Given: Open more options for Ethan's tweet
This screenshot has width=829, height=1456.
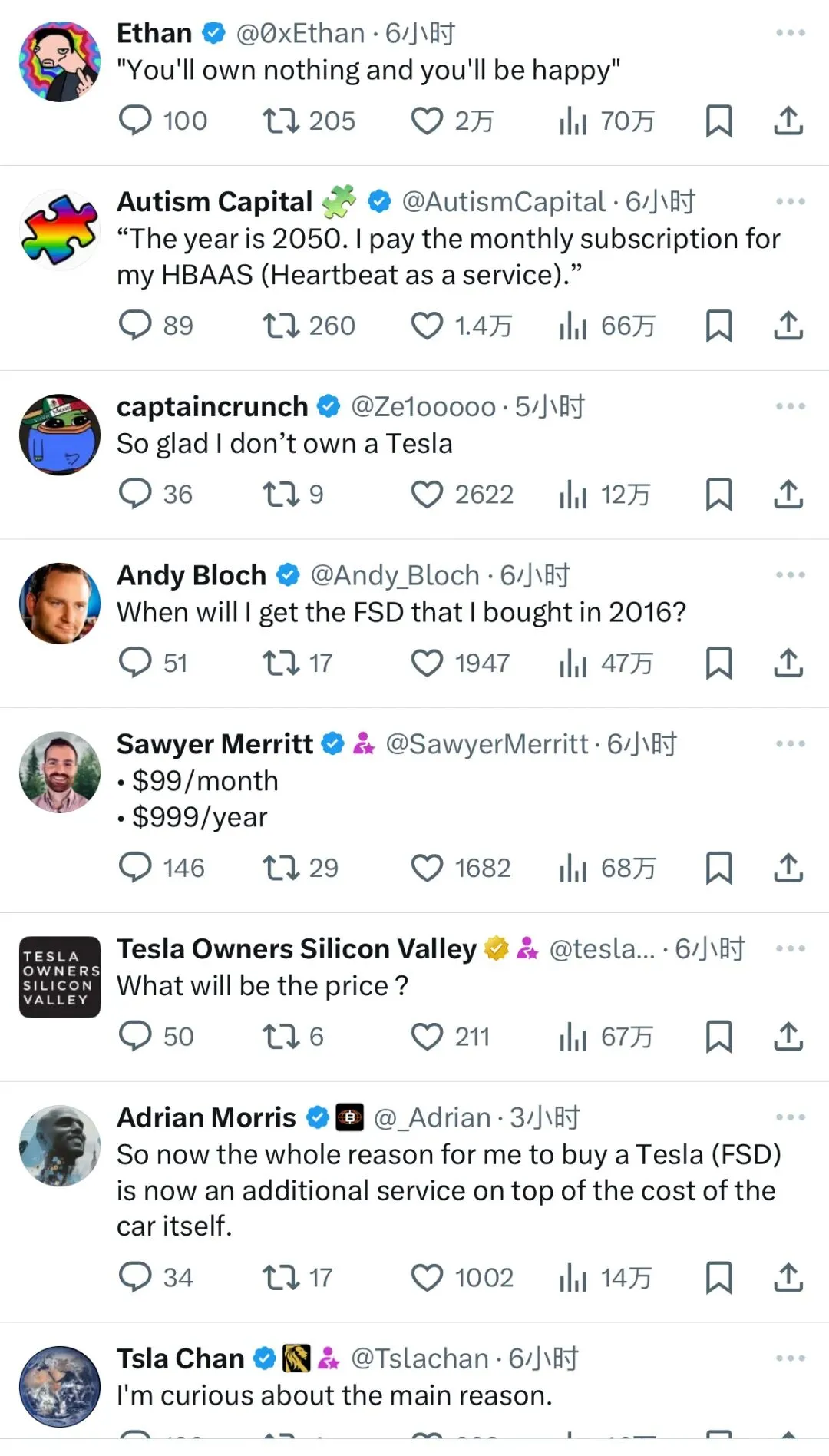Looking at the screenshot, I should (790, 33).
